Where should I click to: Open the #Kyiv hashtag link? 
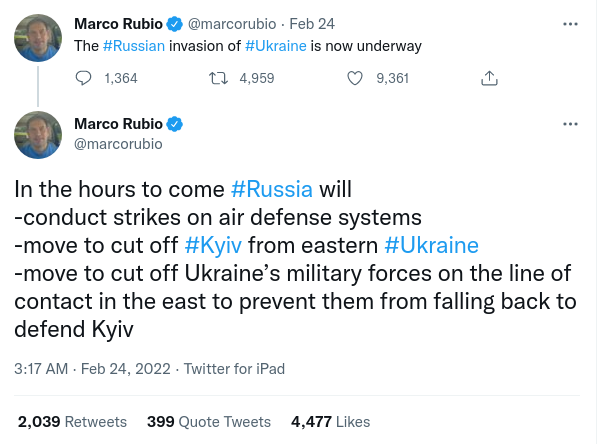[x=214, y=245]
